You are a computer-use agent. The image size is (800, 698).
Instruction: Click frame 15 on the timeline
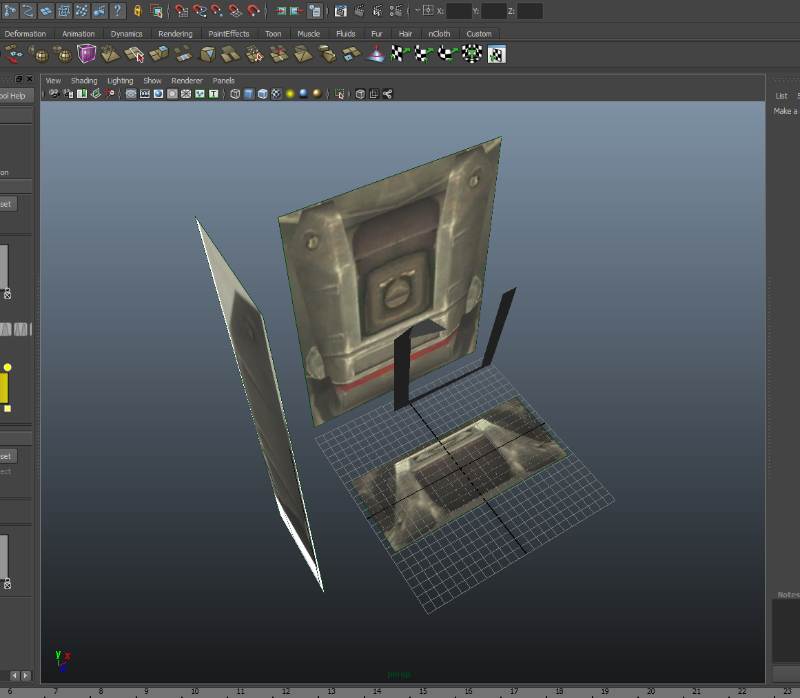point(423,691)
